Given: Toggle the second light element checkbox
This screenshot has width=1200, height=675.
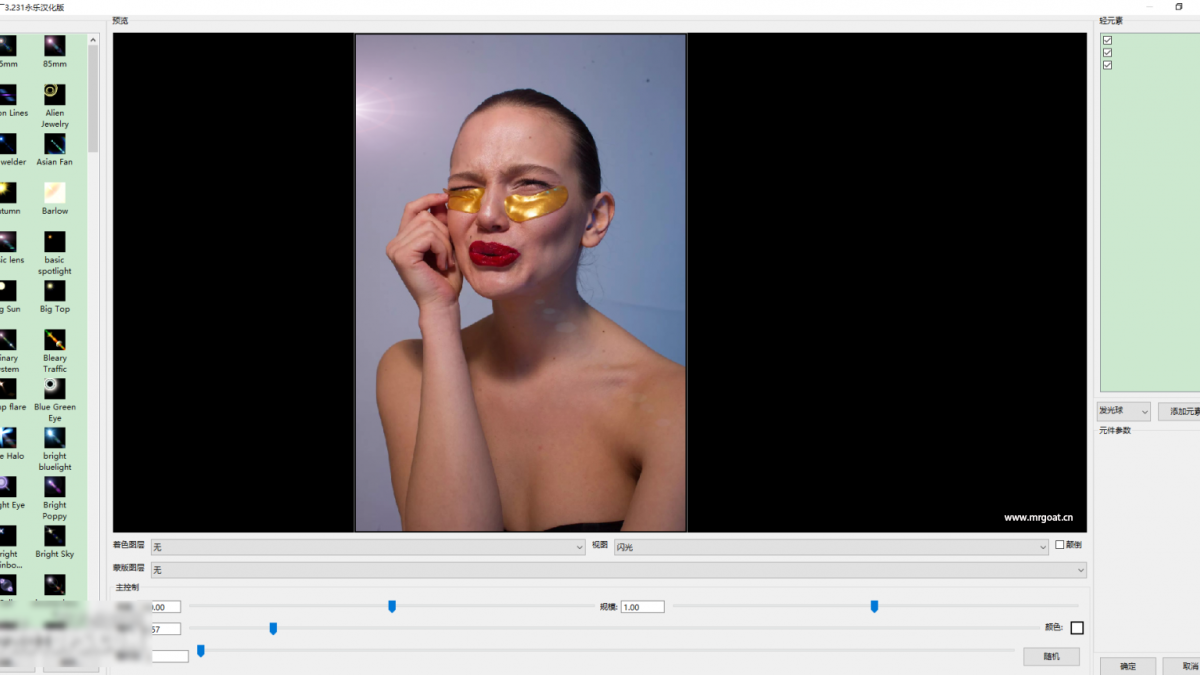Looking at the screenshot, I should pos(1107,53).
